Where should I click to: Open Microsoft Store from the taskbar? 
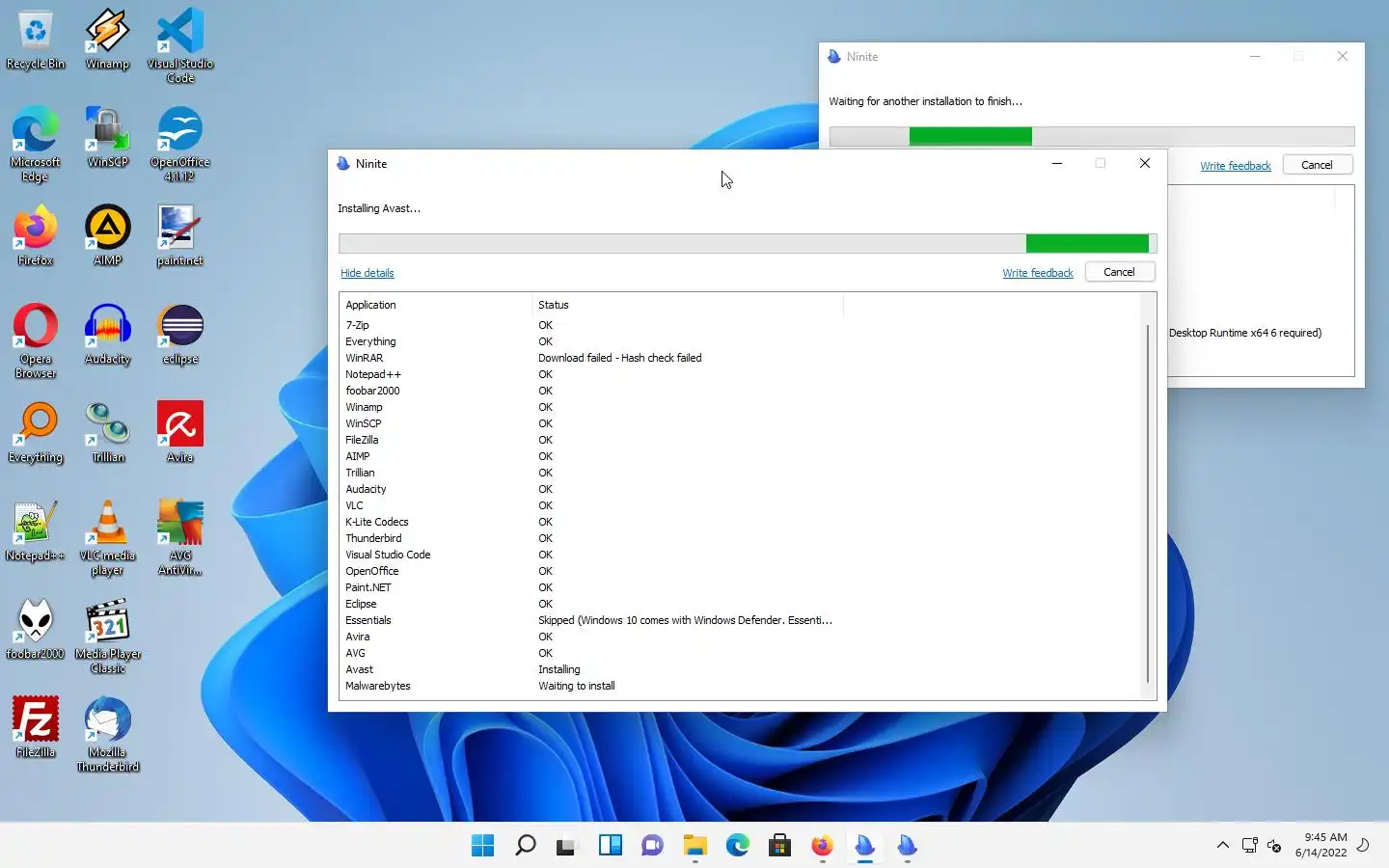pyautogui.click(x=779, y=846)
